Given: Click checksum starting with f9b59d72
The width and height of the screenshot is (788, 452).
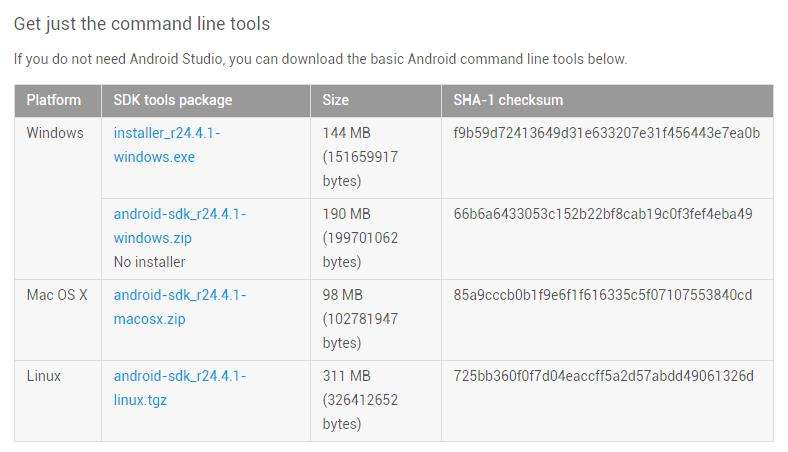Looking at the screenshot, I should tap(606, 133).
